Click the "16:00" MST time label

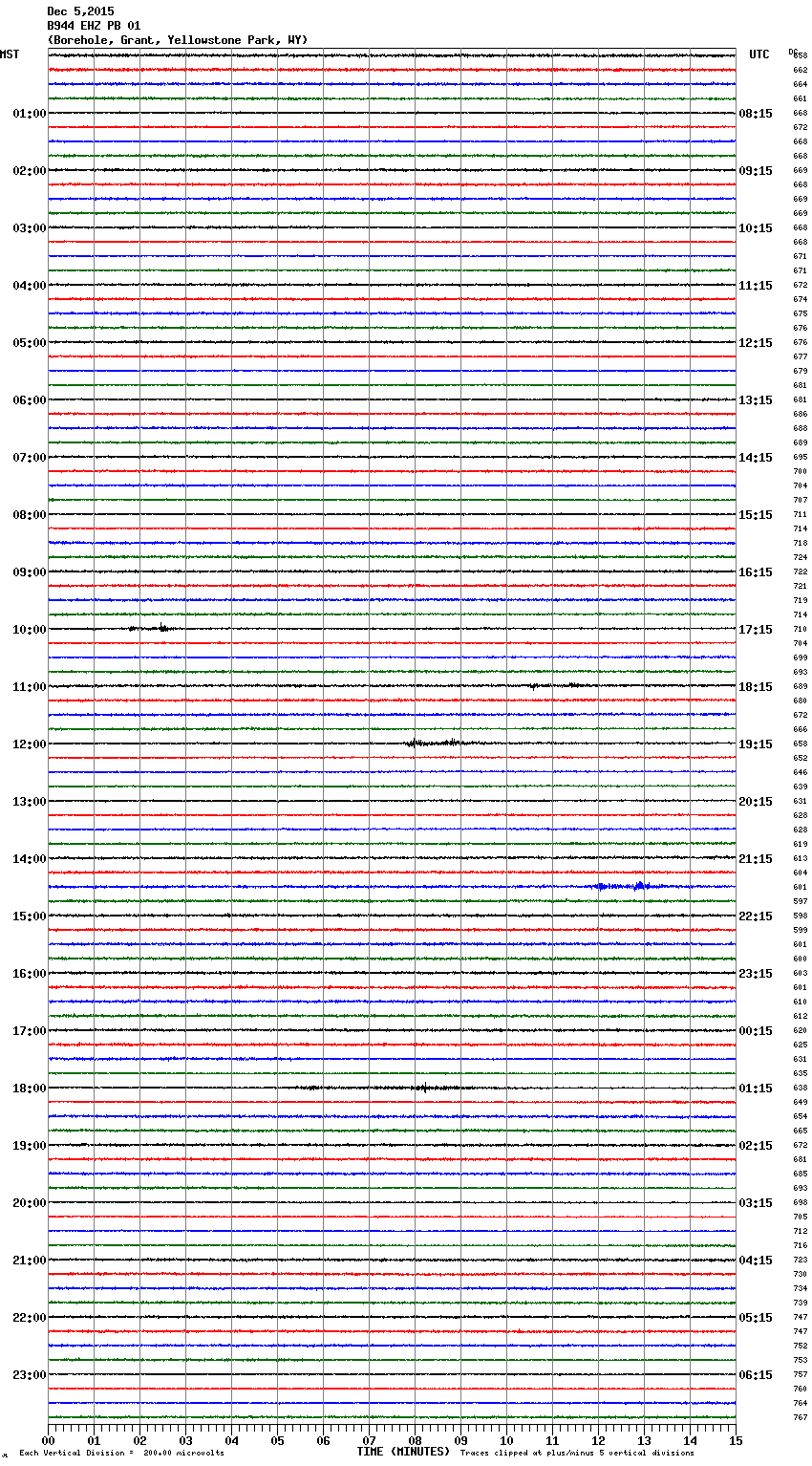(x=30, y=974)
